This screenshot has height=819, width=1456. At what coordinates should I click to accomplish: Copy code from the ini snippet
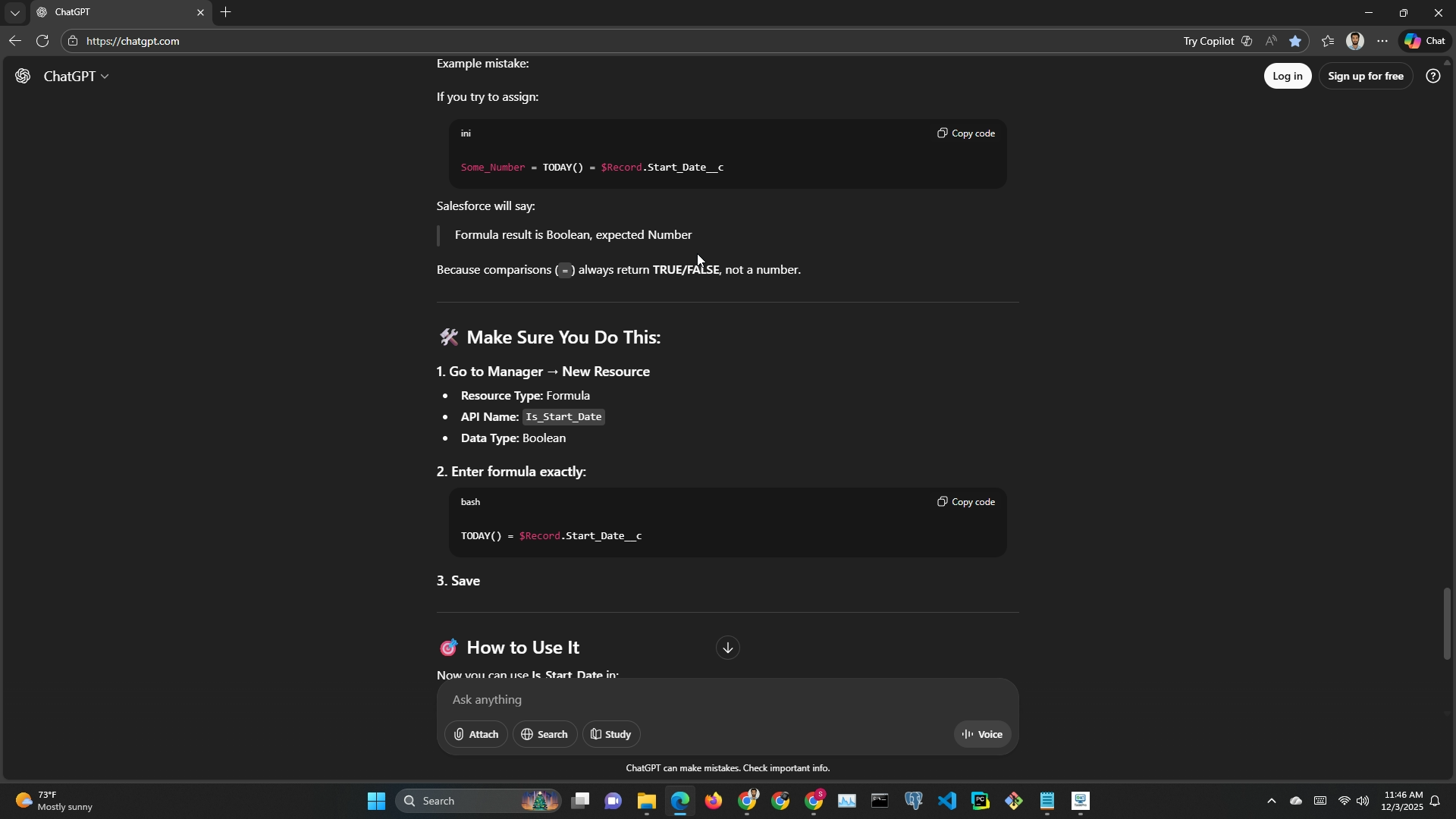[966, 133]
